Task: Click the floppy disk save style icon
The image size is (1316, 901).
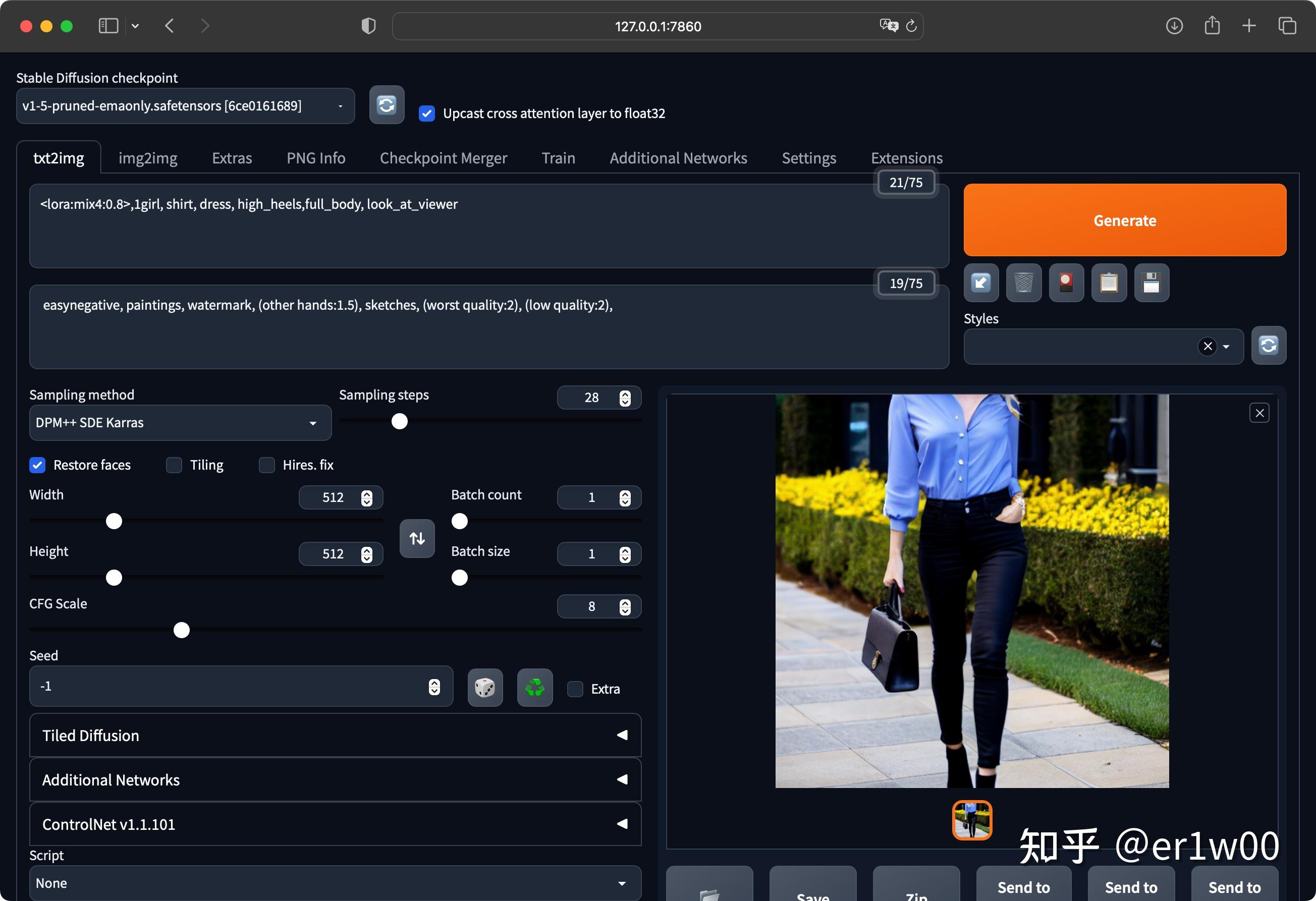Action: (1151, 283)
